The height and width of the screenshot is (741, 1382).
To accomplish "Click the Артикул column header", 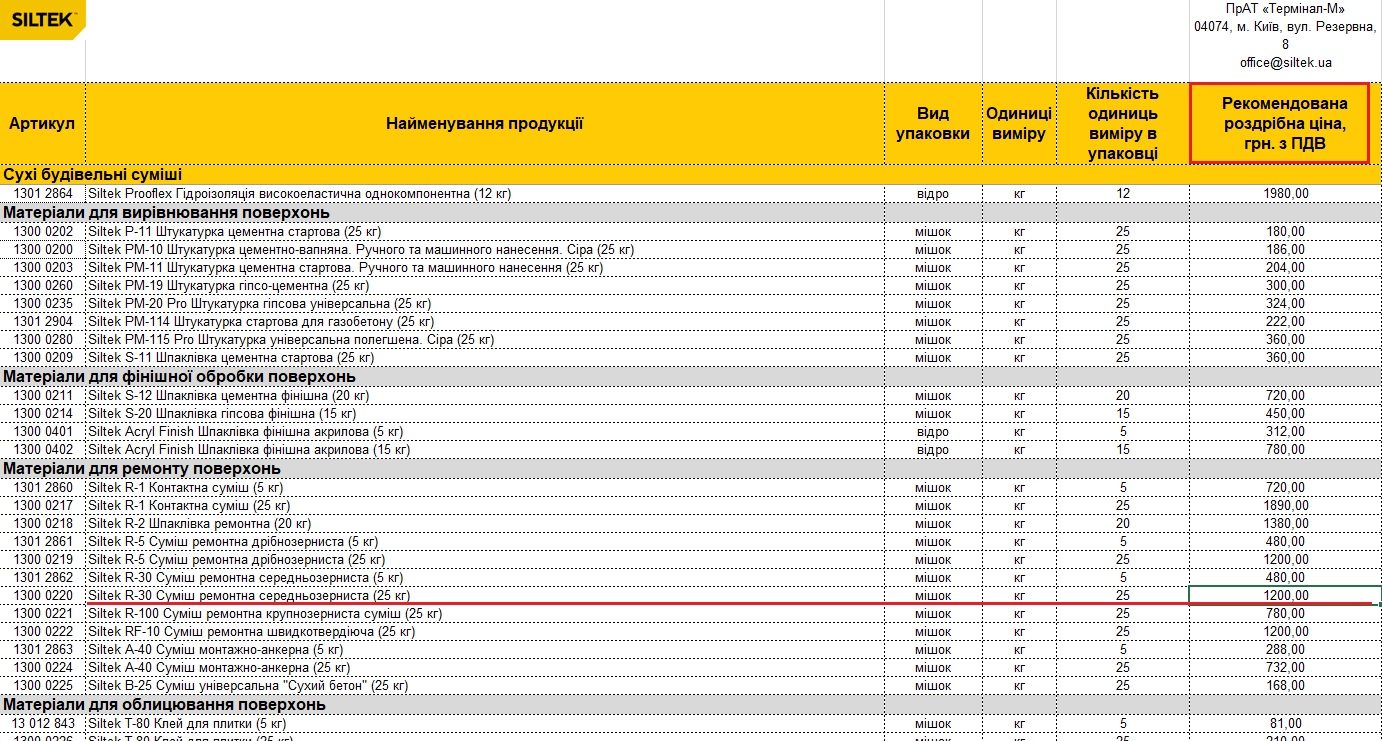I will click(43, 124).
